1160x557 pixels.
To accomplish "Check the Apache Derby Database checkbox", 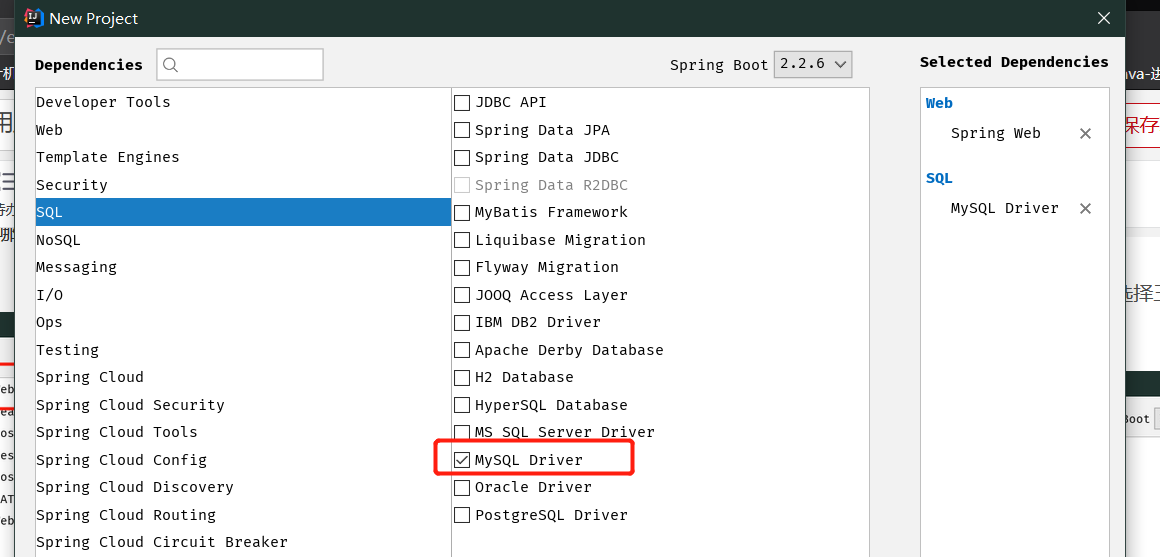I will 462,350.
